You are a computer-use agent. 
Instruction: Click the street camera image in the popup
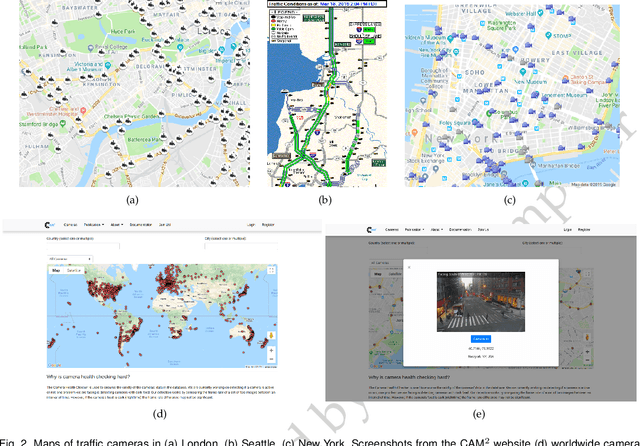pyautogui.click(x=481, y=302)
